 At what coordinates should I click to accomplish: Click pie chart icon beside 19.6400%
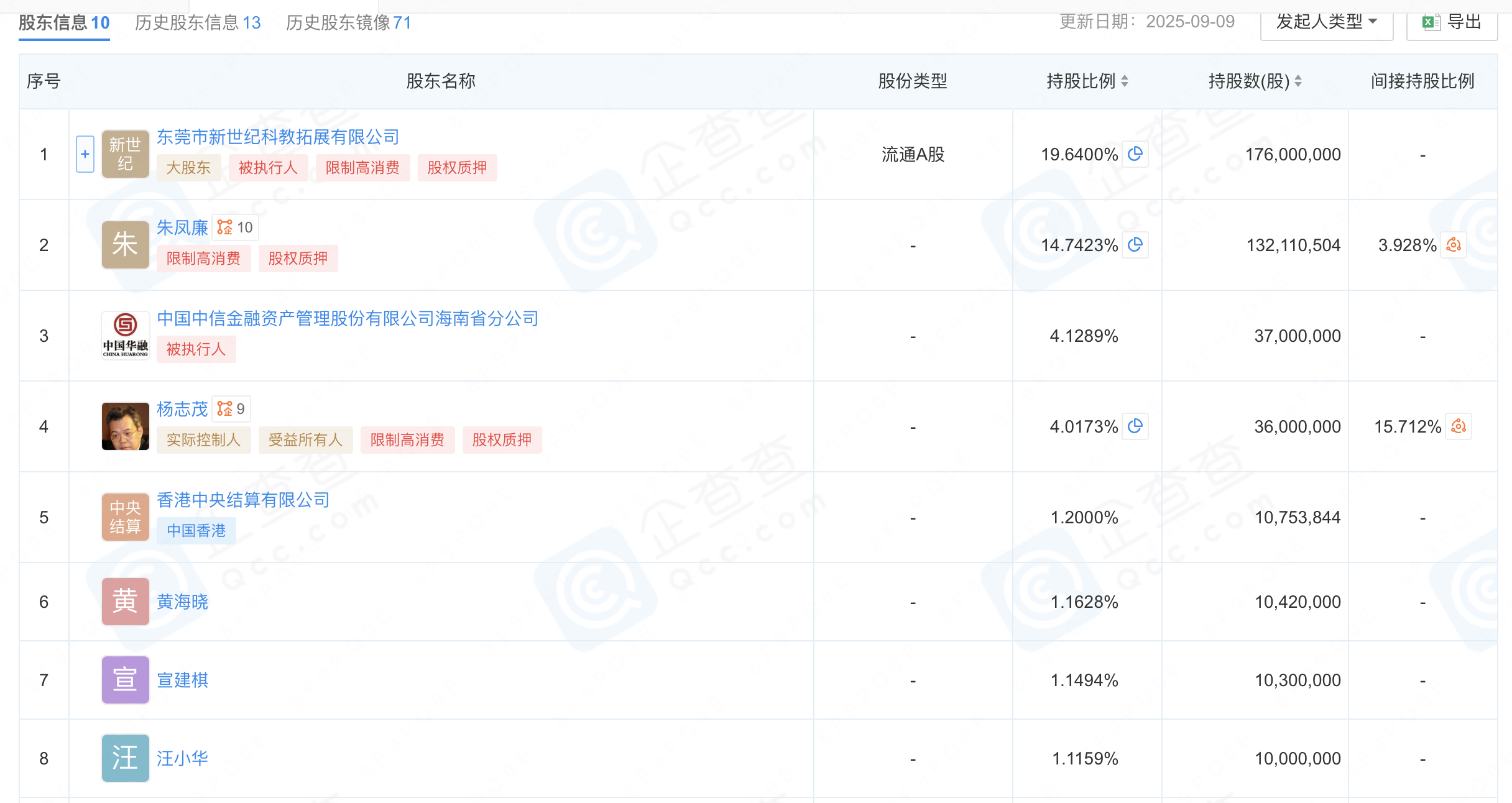coord(1135,154)
